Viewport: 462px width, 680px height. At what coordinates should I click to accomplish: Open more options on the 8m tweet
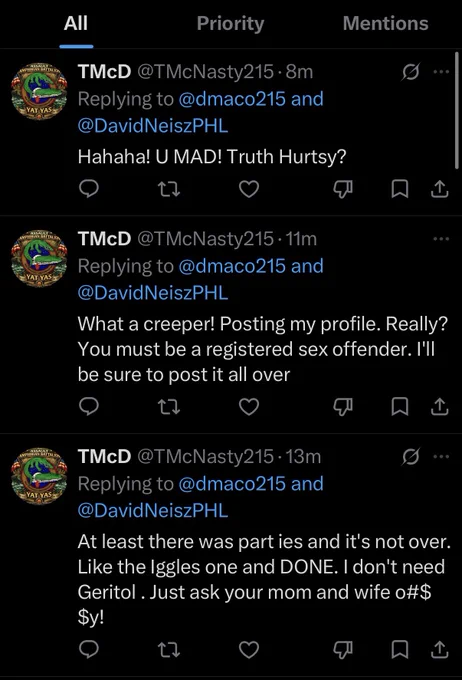tap(441, 72)
